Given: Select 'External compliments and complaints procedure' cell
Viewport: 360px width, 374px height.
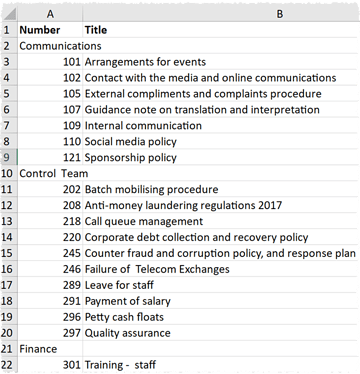Looking at the screenshot, I should point(221,94).
